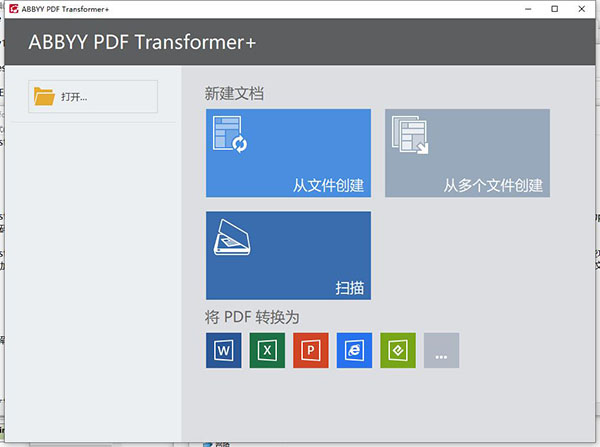Convert PDF to Word with the W icon
Screen dimensions: 600x447
223,350
